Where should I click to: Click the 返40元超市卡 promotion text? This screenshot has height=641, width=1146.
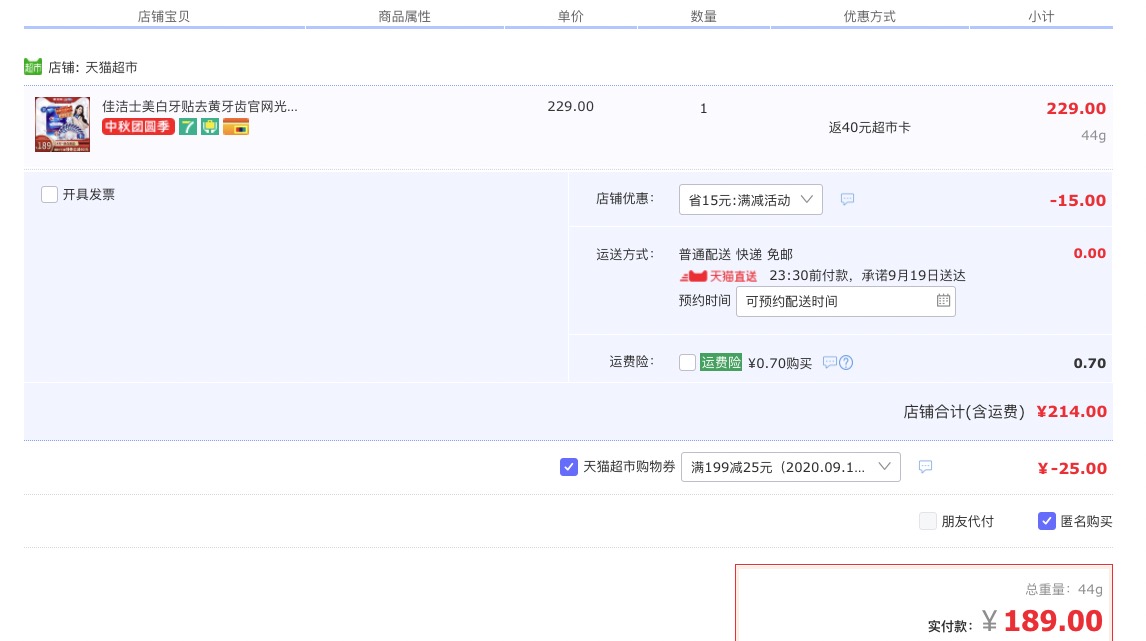click(869, 127)
